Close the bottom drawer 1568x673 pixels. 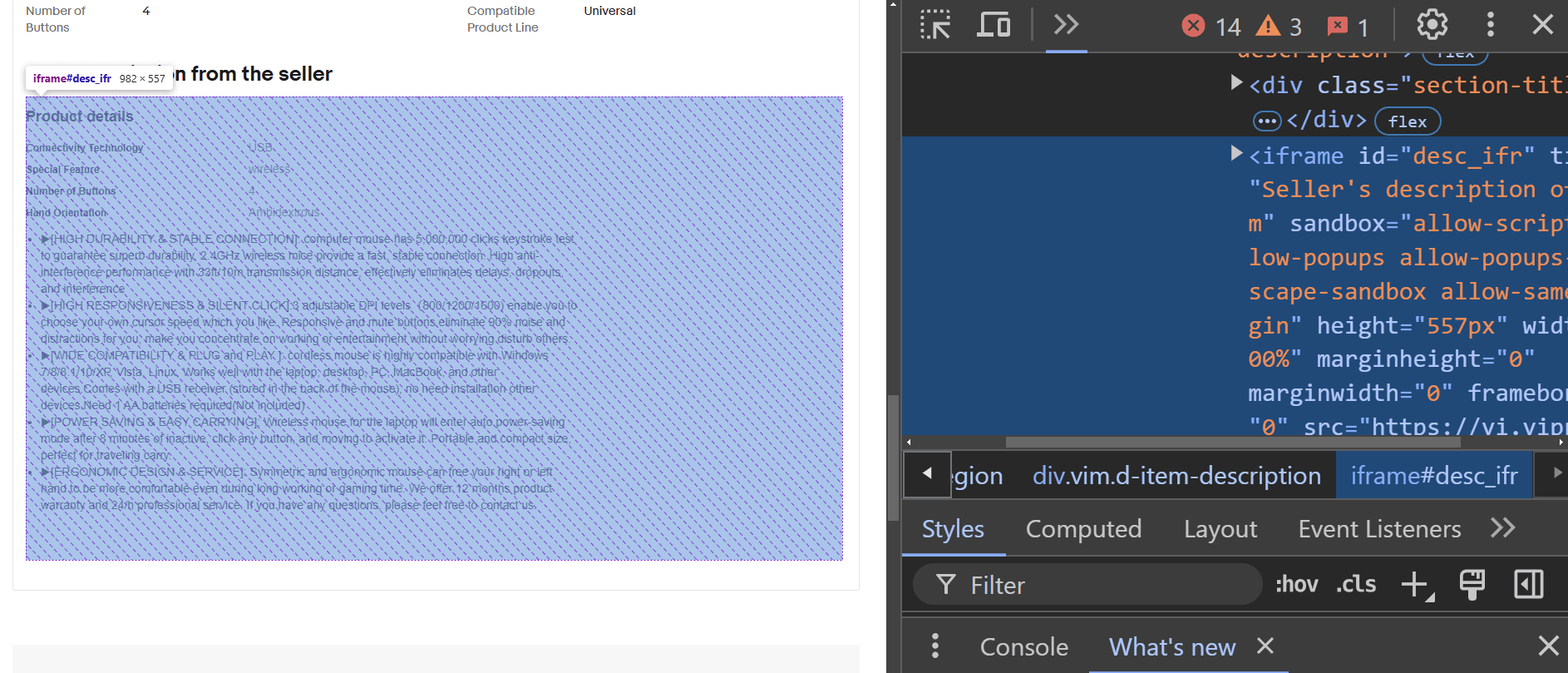(x=1548, y=646)
